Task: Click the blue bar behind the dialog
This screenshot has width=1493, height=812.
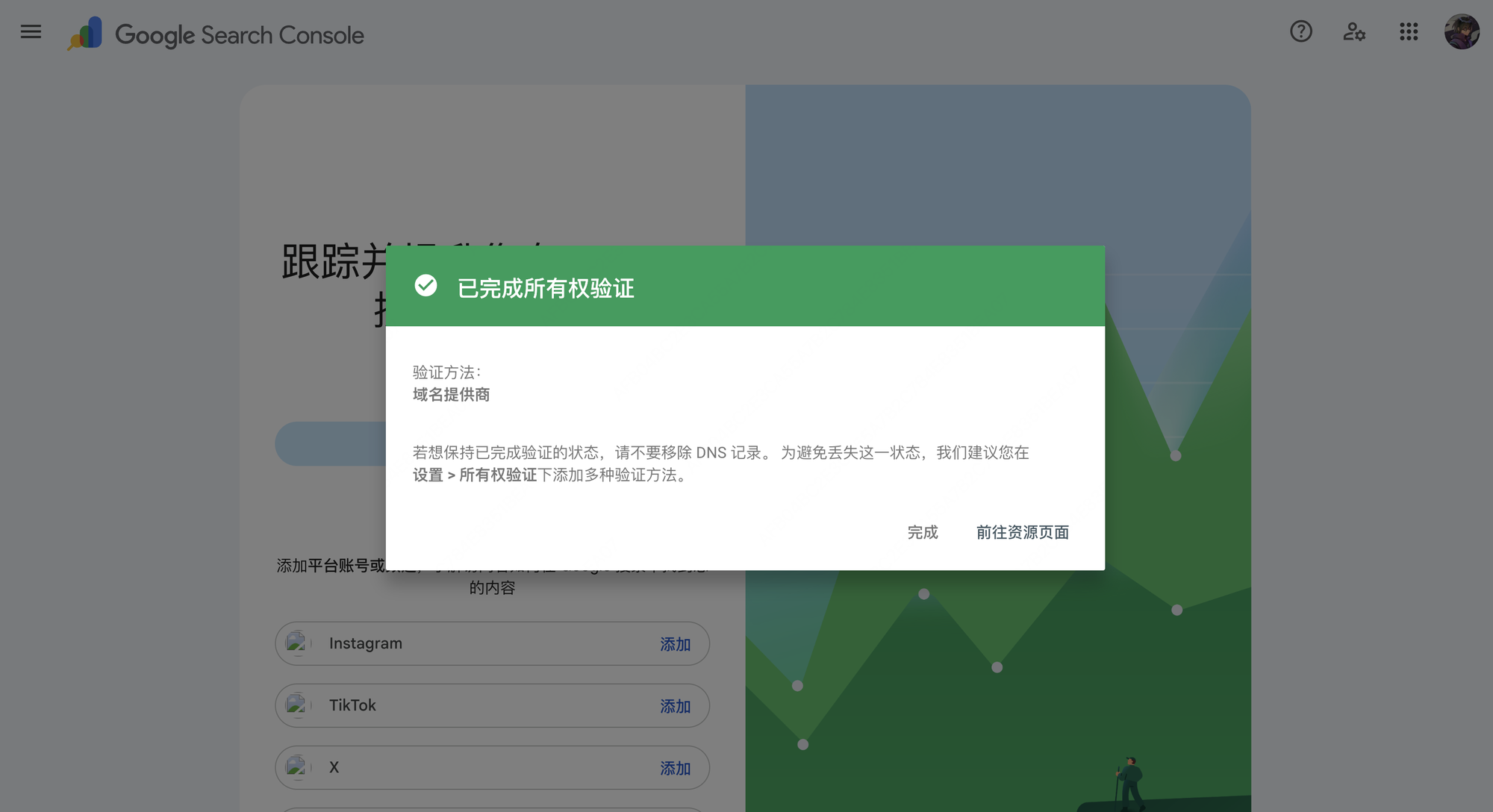Action: tap(330, 444)
